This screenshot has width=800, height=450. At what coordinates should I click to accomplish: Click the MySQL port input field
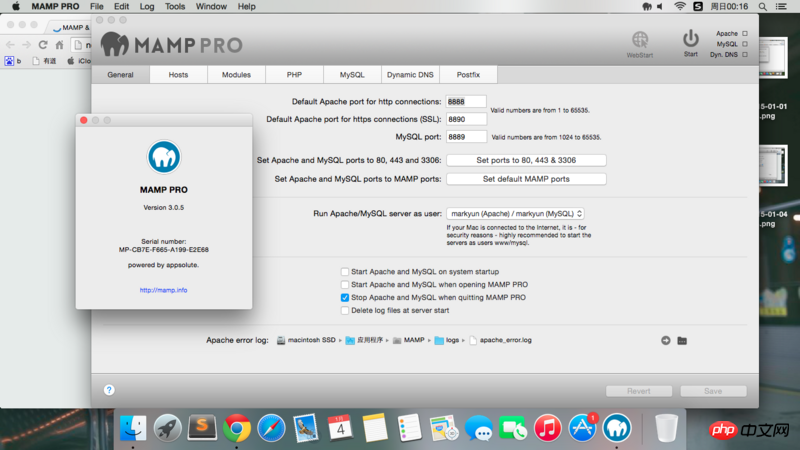pos(466,136)
